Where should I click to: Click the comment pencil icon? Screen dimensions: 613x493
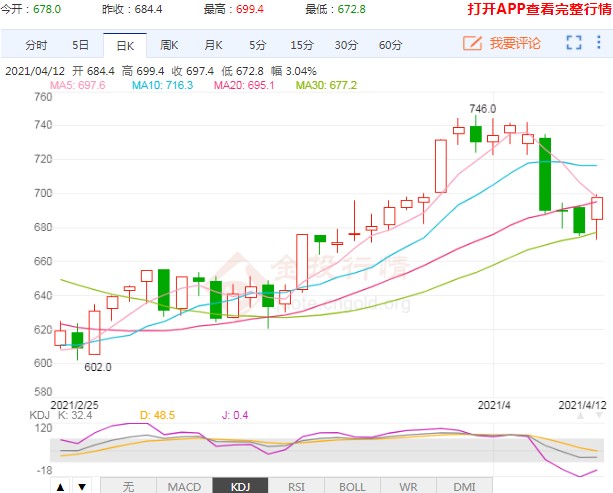click(472, 43)
